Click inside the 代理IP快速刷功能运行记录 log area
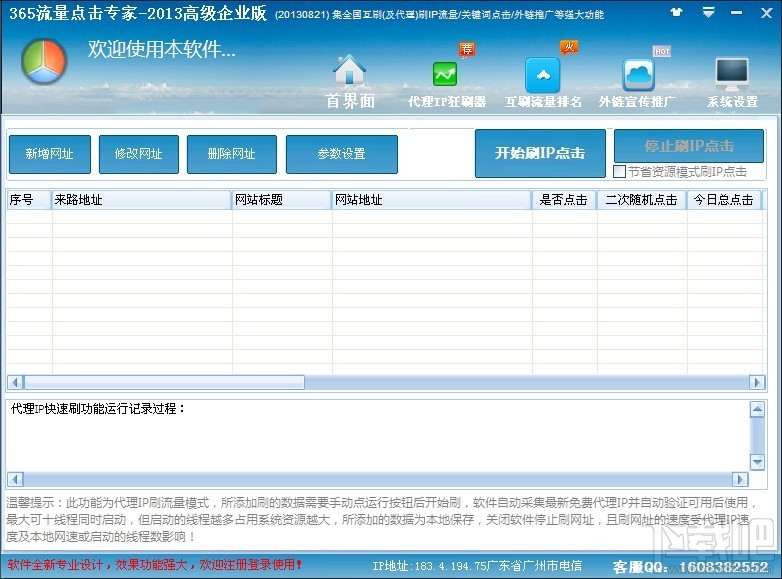 coord(378,436)
